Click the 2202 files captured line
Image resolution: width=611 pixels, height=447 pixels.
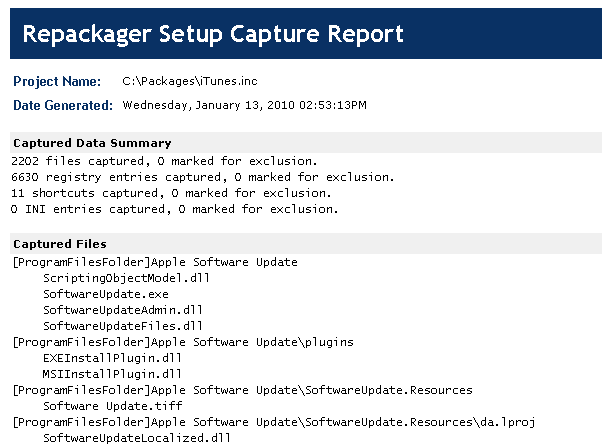tap(164, 160)
